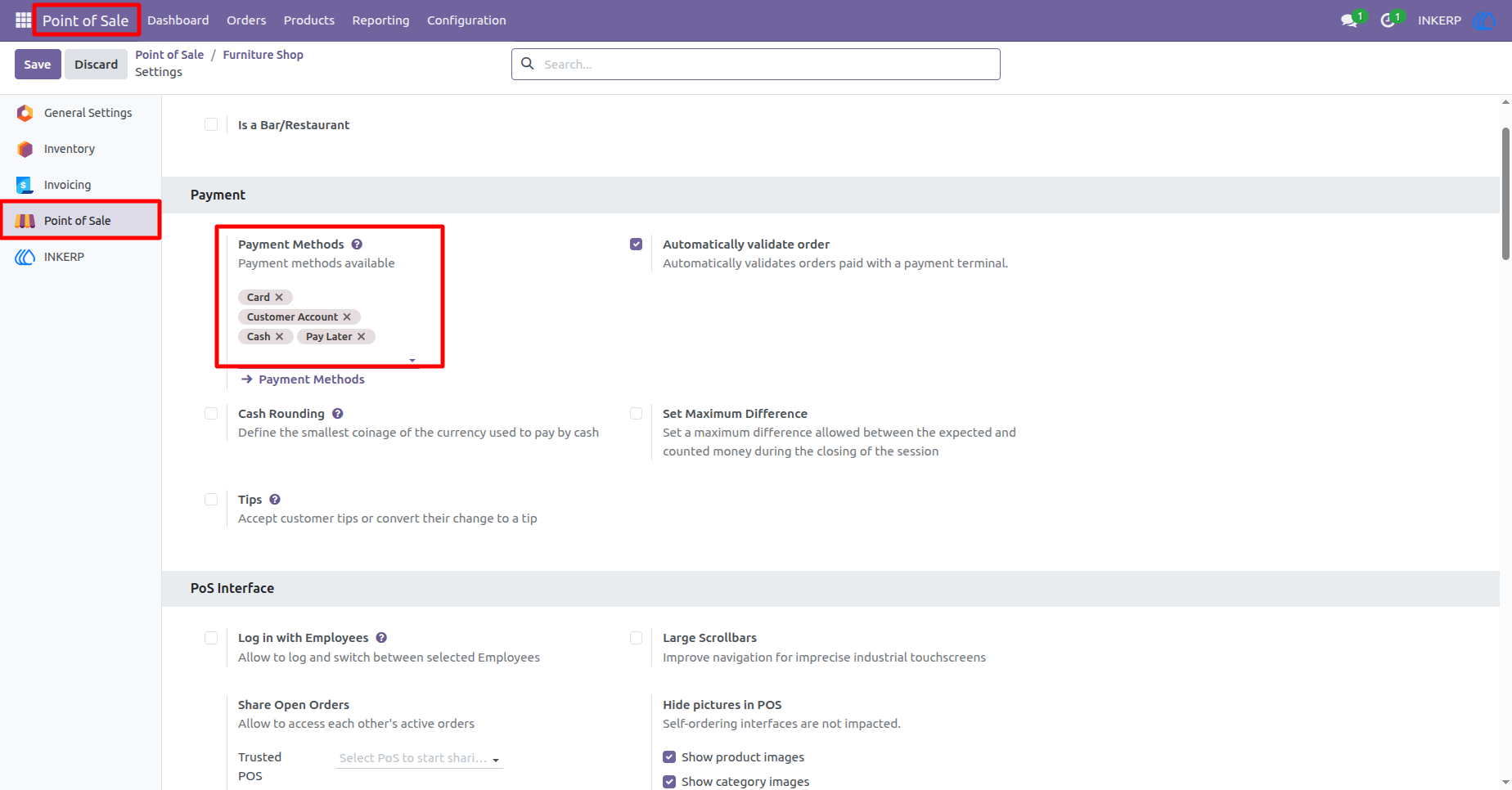This screenshot has height=790, width=1512.
Task: Remove the Cash payment method tag
Action: pos(279,337)
